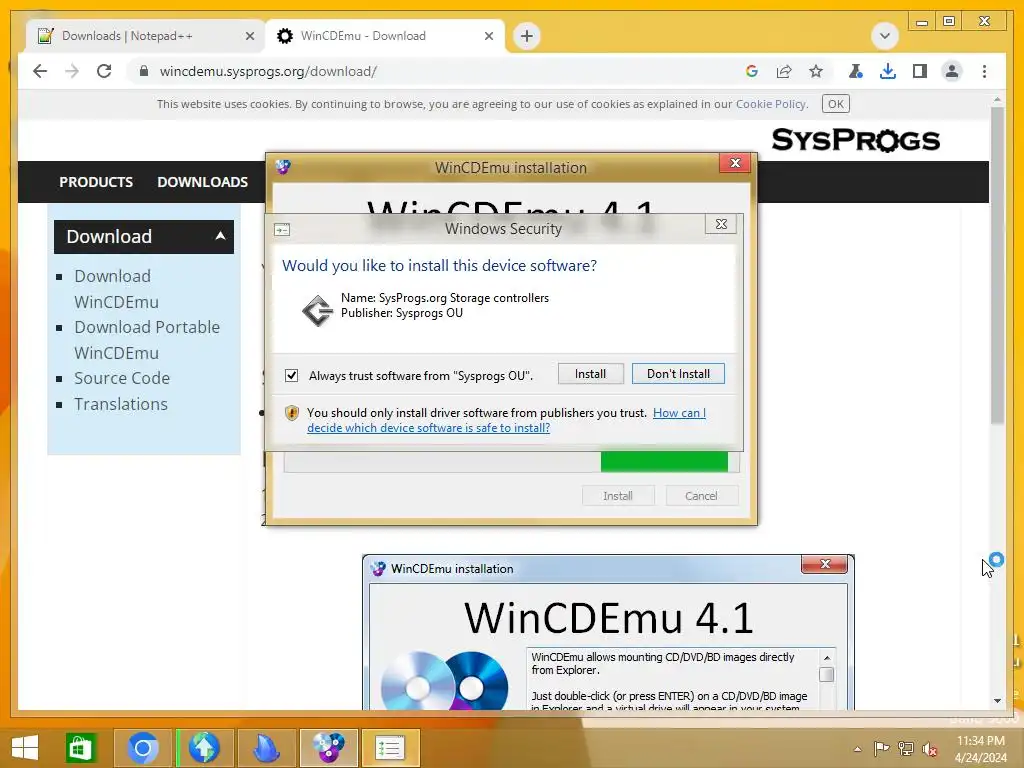Open the Windows Store taskbar icon
Viewport: 1024px width, 768px height.
point(80,748)
